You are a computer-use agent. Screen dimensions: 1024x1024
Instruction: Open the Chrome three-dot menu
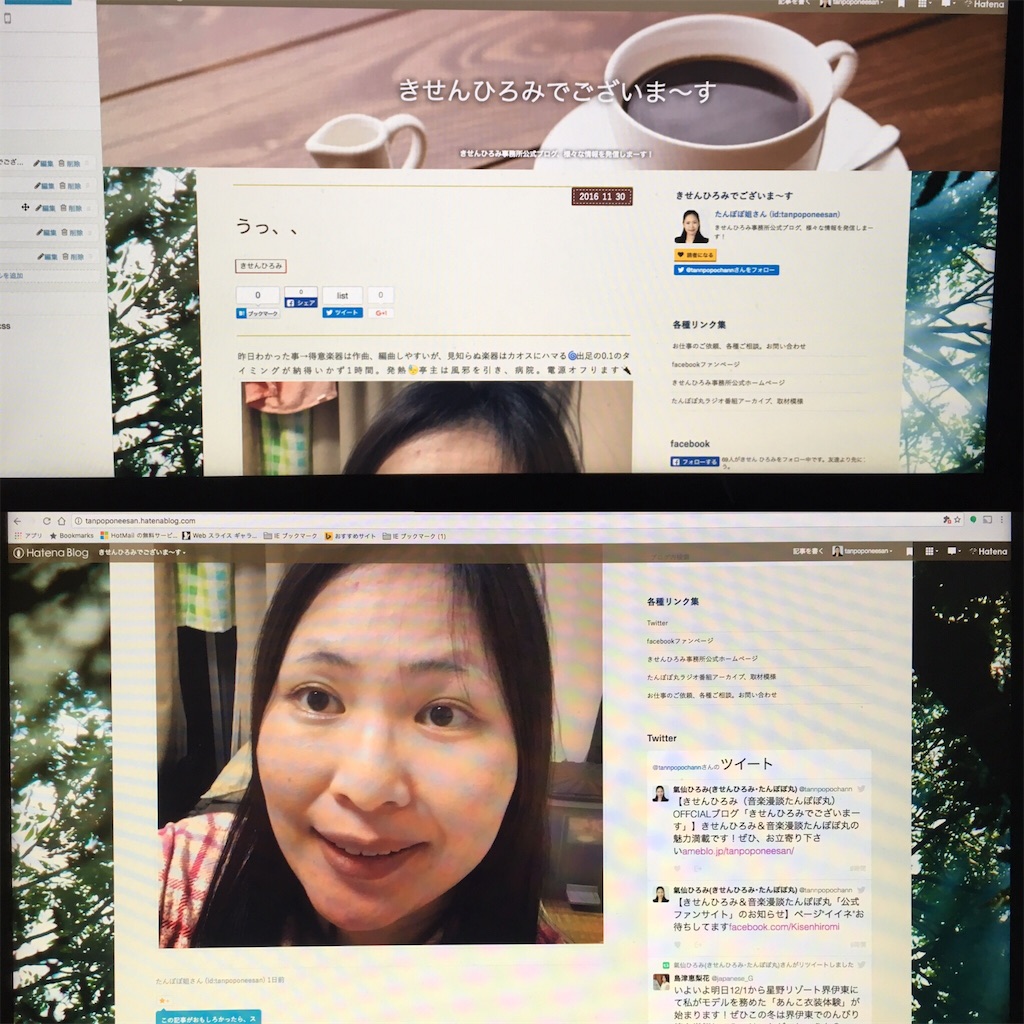click(1002, 520)
